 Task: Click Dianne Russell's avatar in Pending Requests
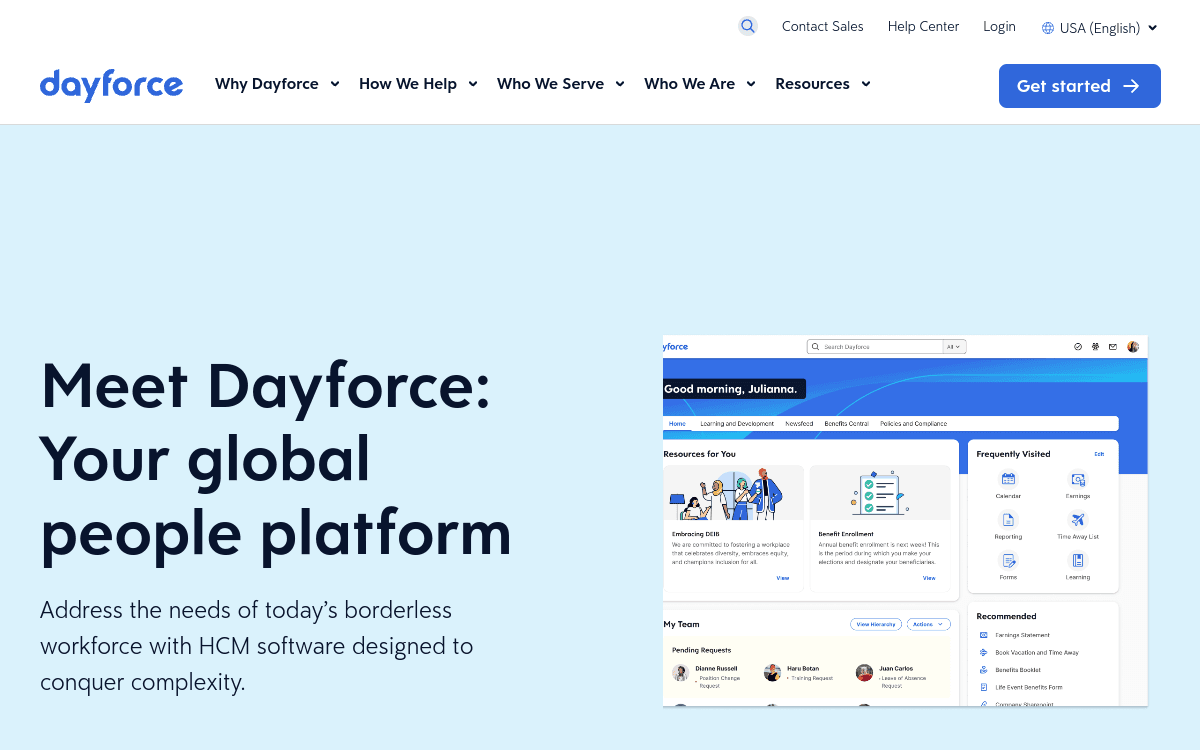[x=680, y=673]
